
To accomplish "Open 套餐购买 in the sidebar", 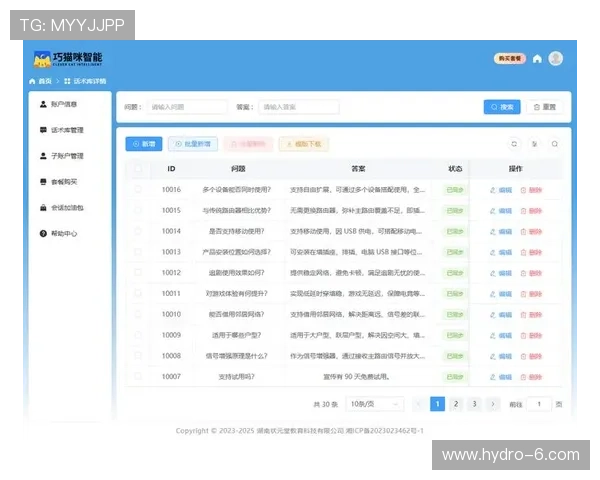I will [59, 182].
